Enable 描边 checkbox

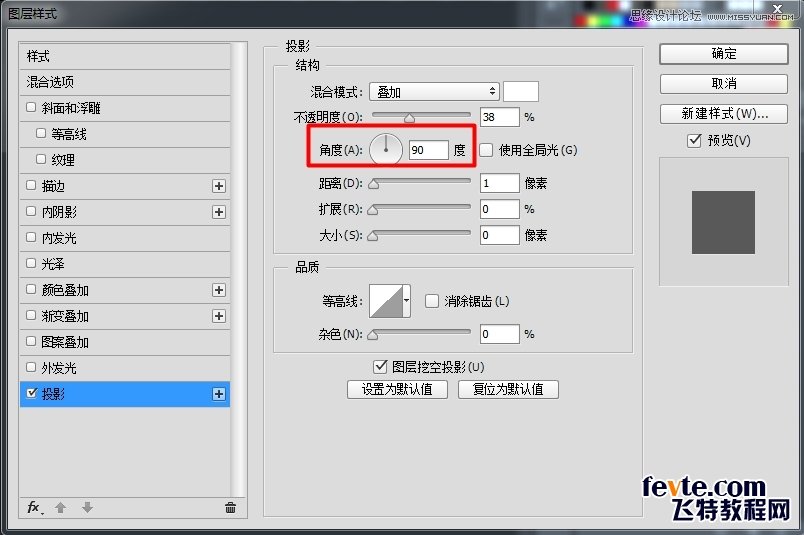point(31,185)
